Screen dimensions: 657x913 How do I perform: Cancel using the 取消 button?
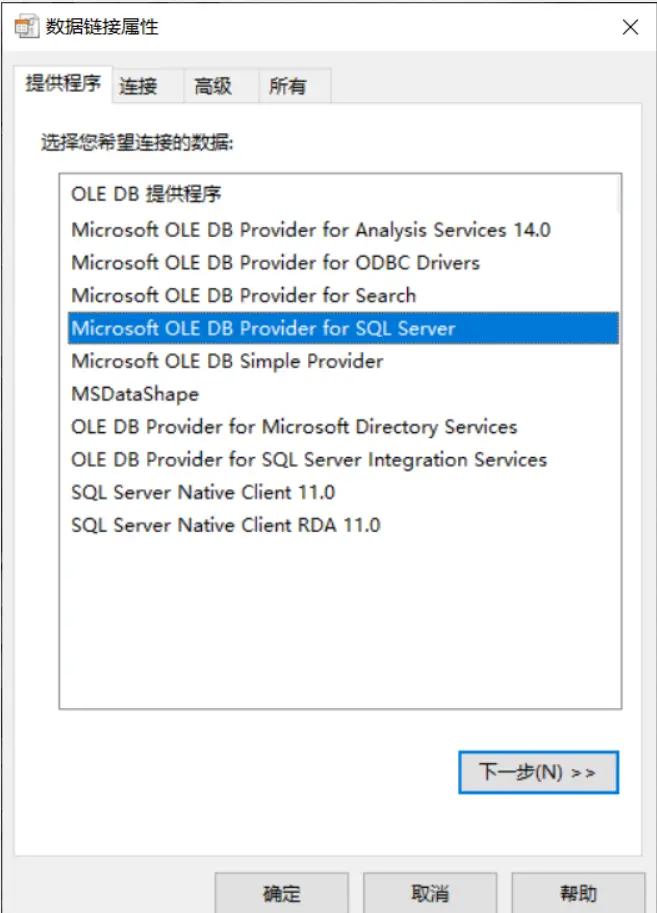click(x=430, y=893)
